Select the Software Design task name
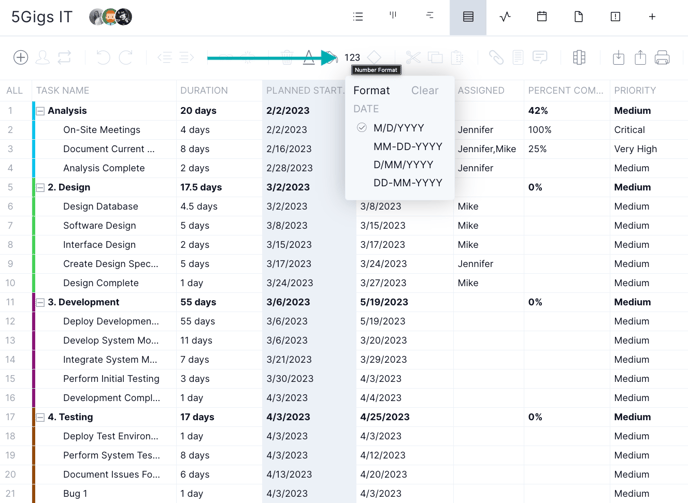 tap(100, 226)
